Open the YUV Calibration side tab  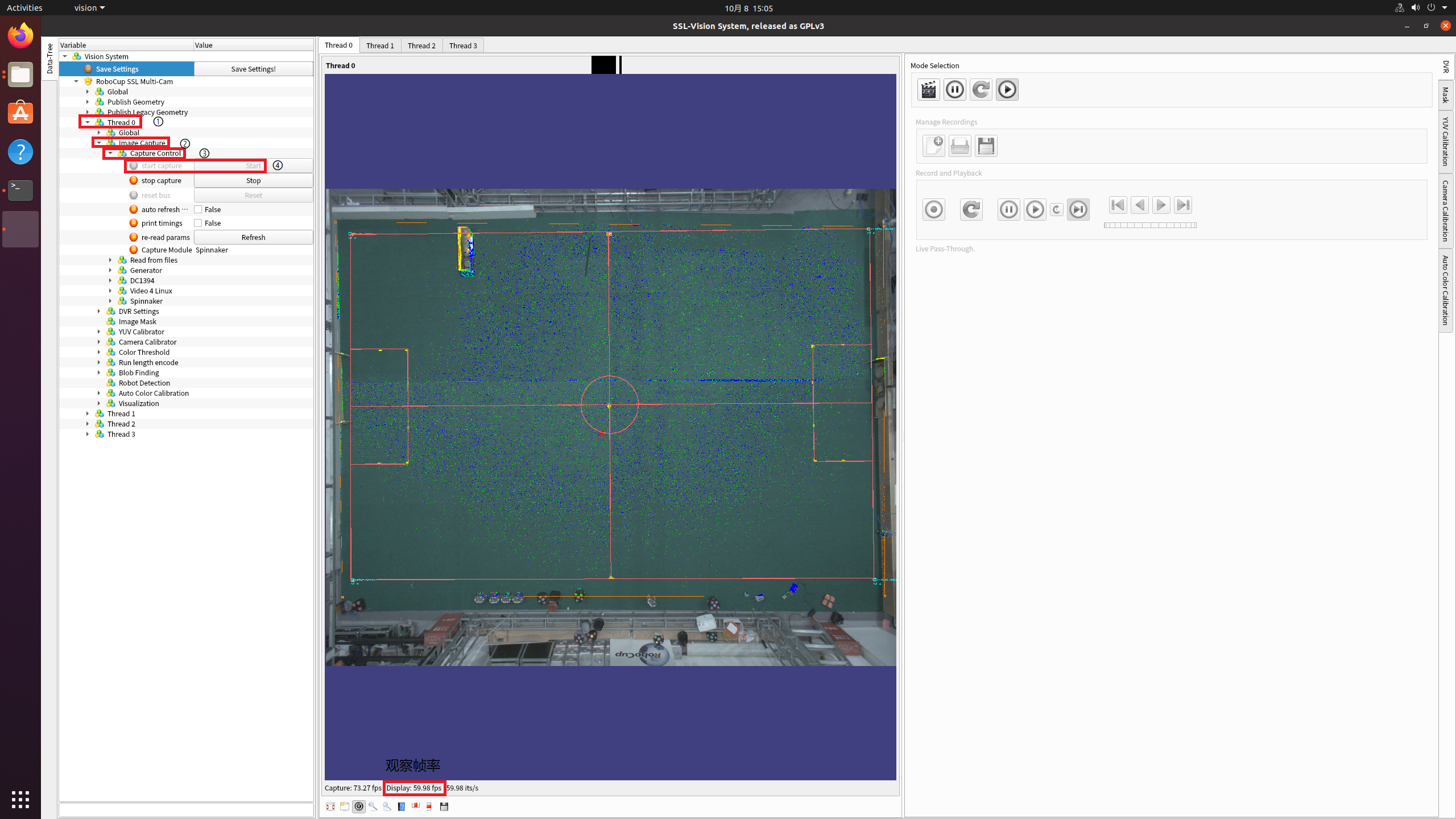pos(1445,142)
